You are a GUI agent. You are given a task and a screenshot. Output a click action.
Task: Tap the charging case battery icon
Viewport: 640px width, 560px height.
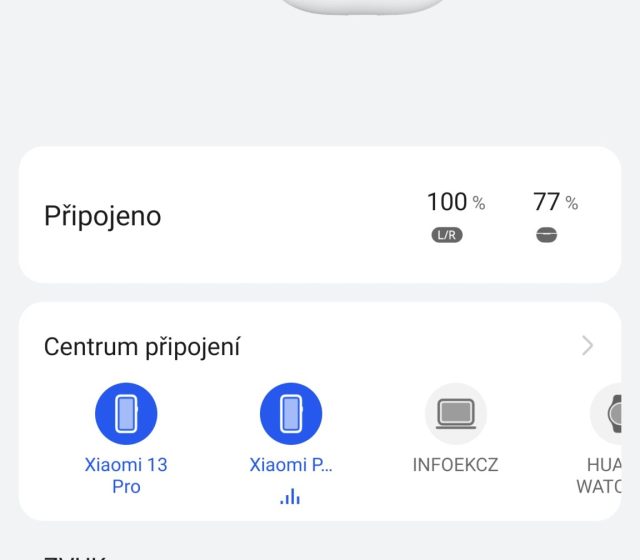tap(546, 236)
